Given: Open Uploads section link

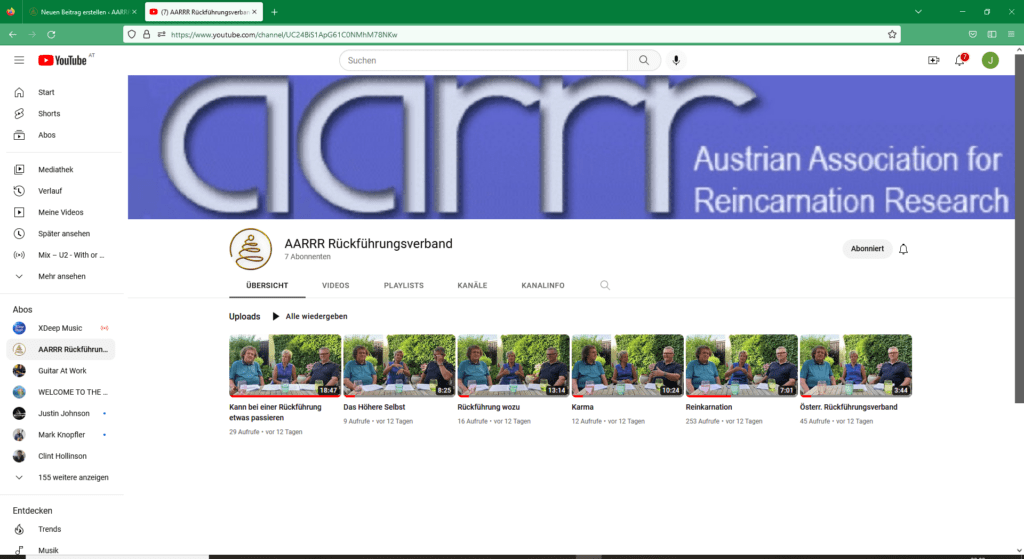Looking at the screenshot, I should coord(244,316).
